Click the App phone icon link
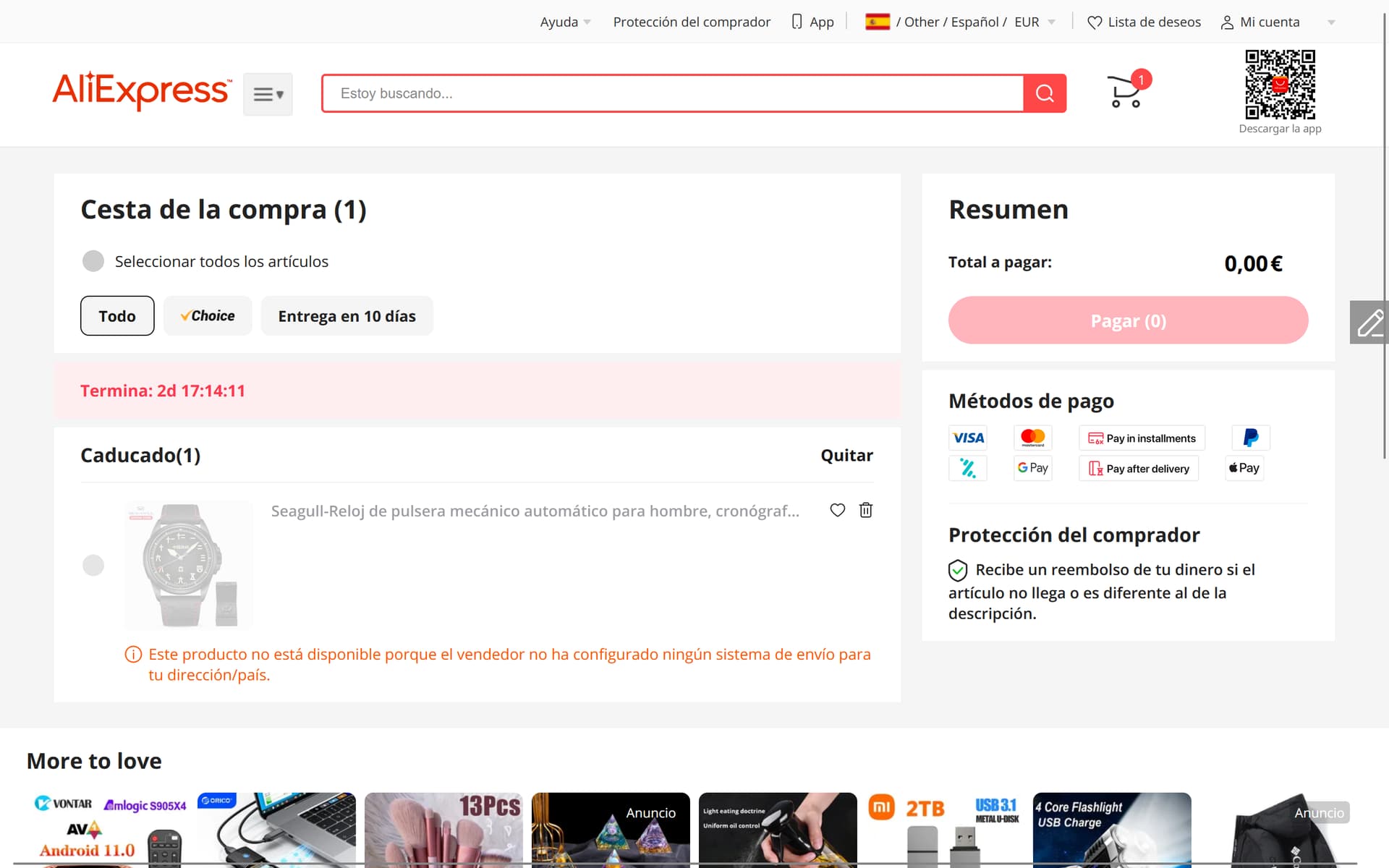 pyautogui.click(x=812, y=22)
